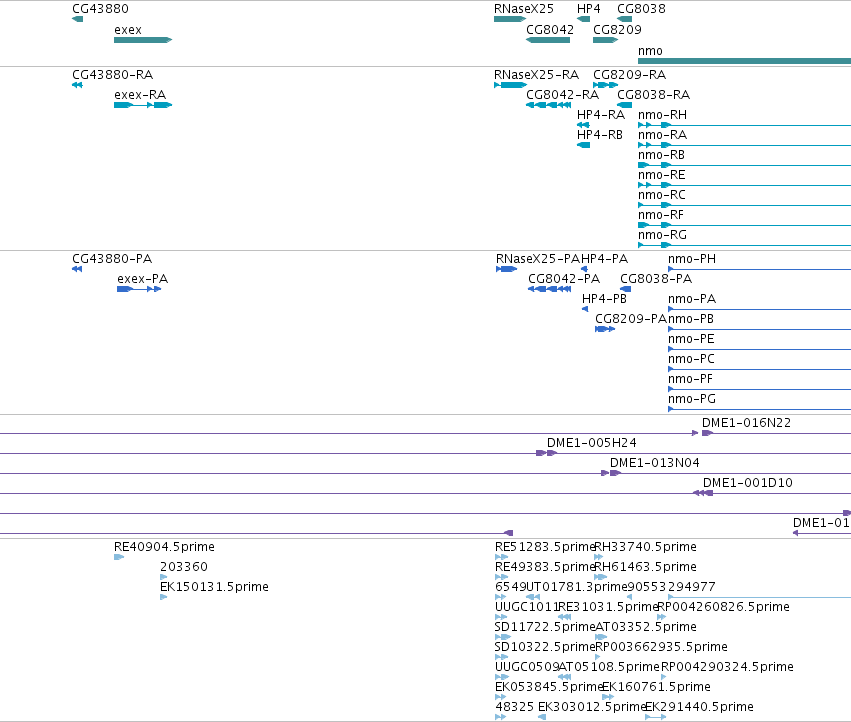The image size is (851, 722).
Task: Click the RH61463.5prime EST label
Action: click(646, 567)
